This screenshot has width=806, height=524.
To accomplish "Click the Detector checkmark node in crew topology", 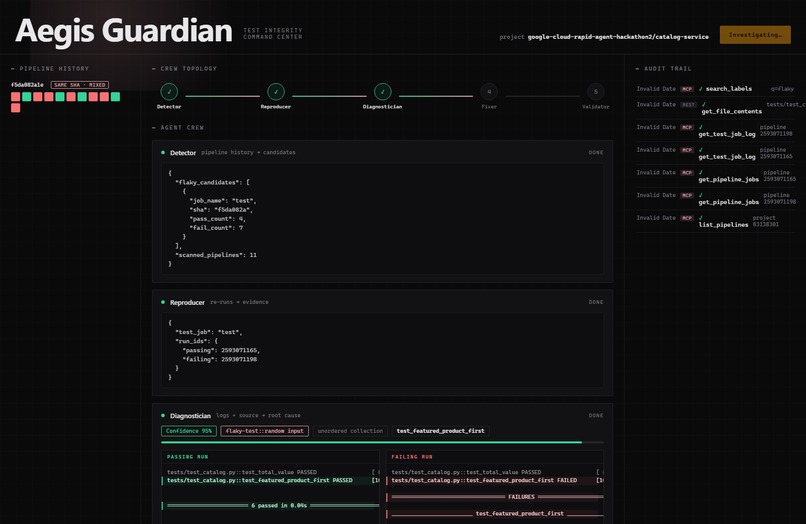I will click(x=169, y=92).
